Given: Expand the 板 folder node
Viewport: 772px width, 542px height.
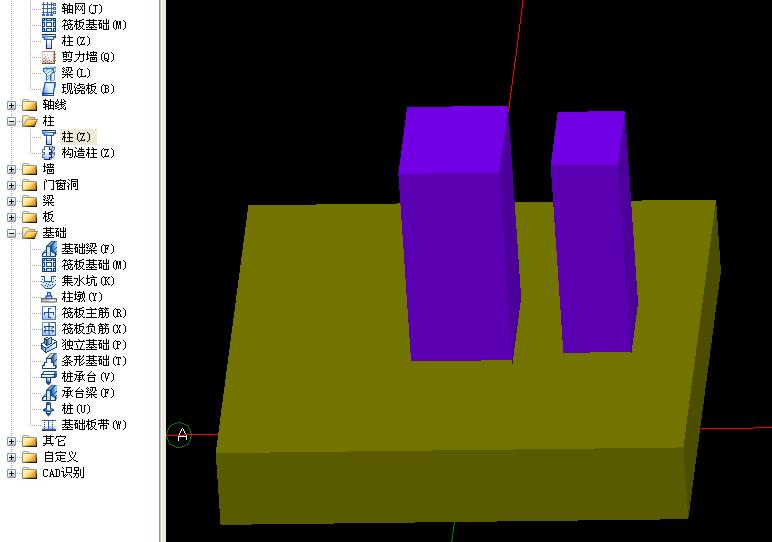Looking at the screenshot, I should pyautogui.click(x=11, y=217).
